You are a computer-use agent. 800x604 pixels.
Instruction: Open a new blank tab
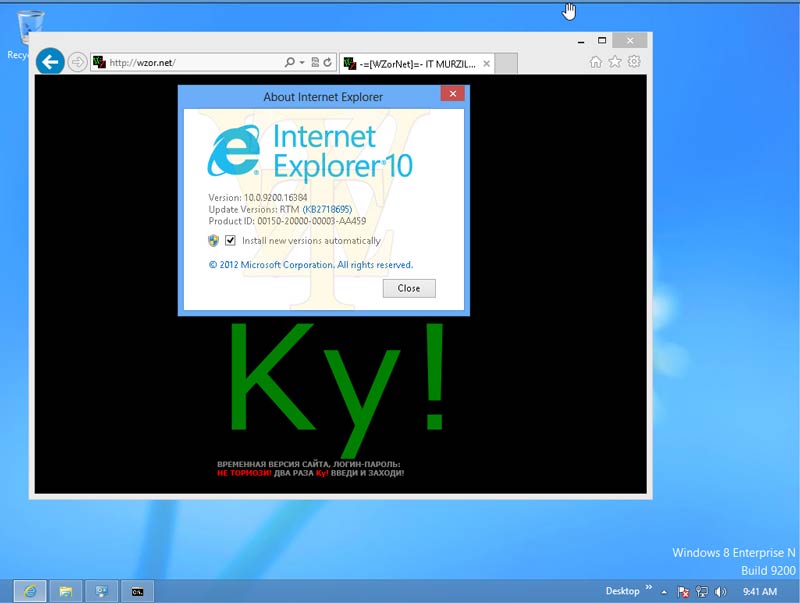(x=506, y=63)
